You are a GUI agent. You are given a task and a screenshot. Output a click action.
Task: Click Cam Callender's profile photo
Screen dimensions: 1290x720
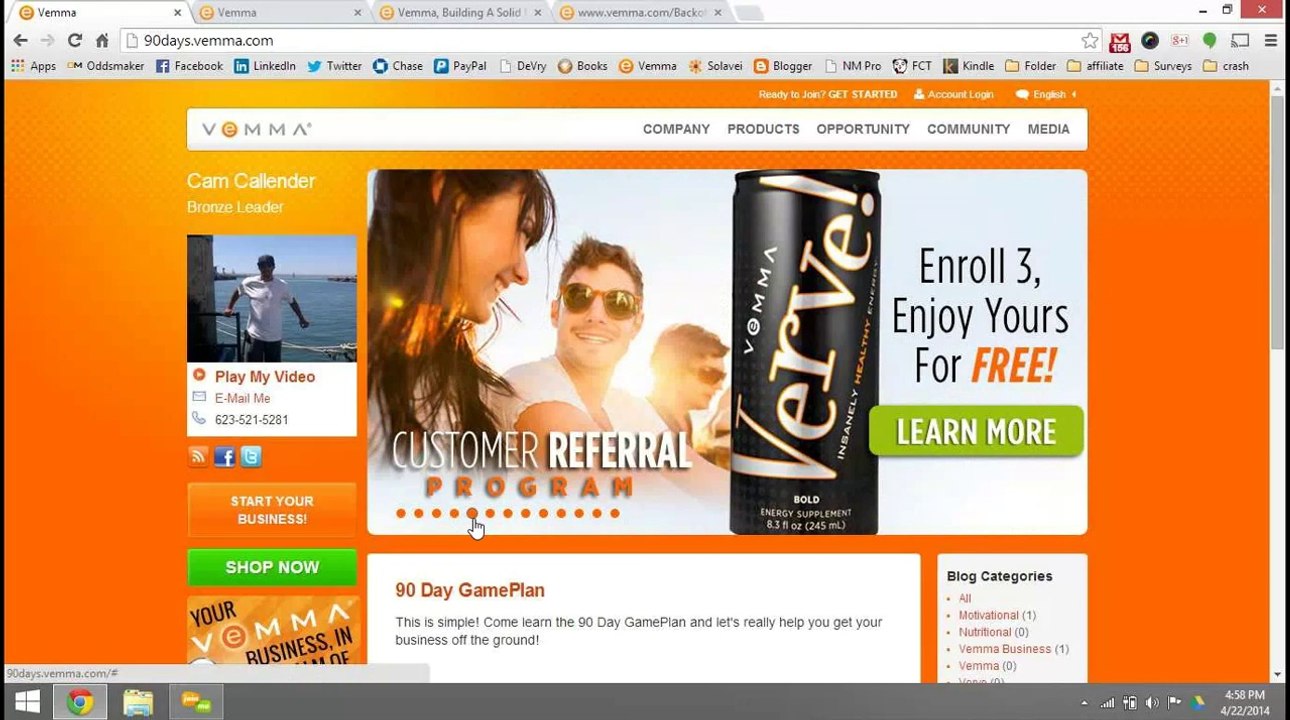point(272,298)
